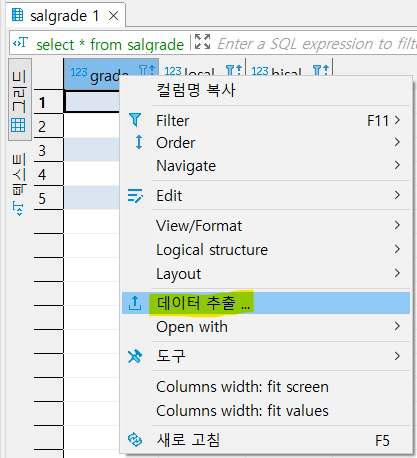Switch to the 그리드 view side tab

tap(19, 99)
